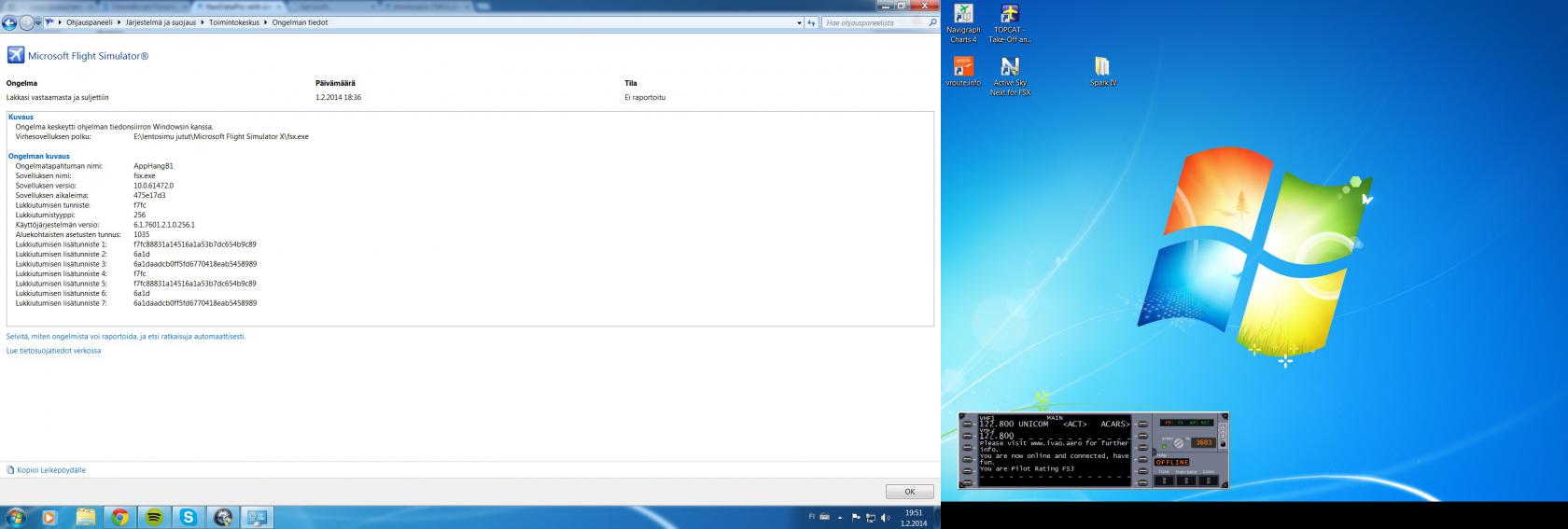The image size is (1568, 529).
Task: Select the Ohjauspaneeli breadcrumb
Action: 89,22
